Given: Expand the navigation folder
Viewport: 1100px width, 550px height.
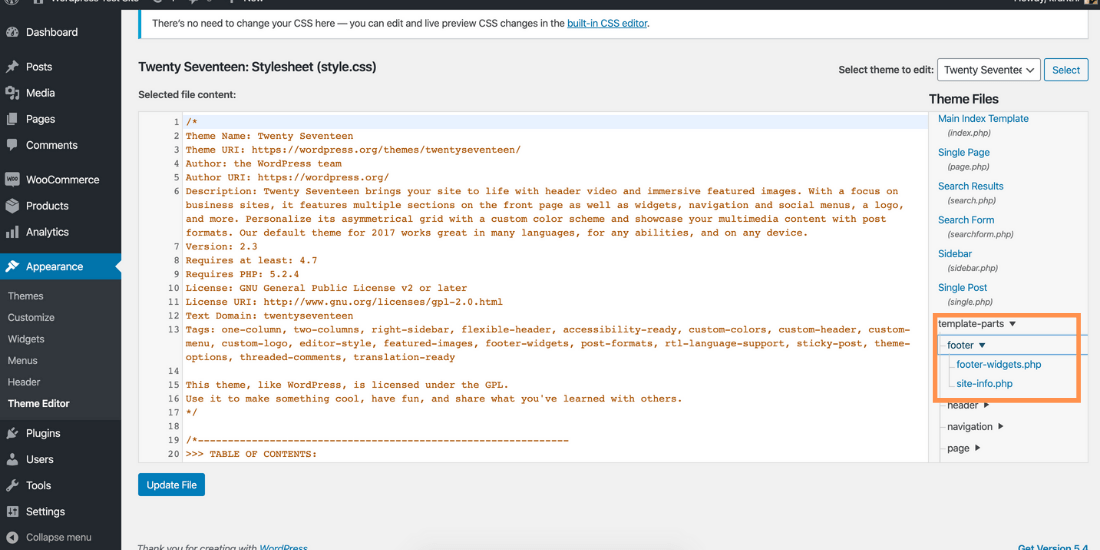Looking at the screenshot, I should (975, 427).
